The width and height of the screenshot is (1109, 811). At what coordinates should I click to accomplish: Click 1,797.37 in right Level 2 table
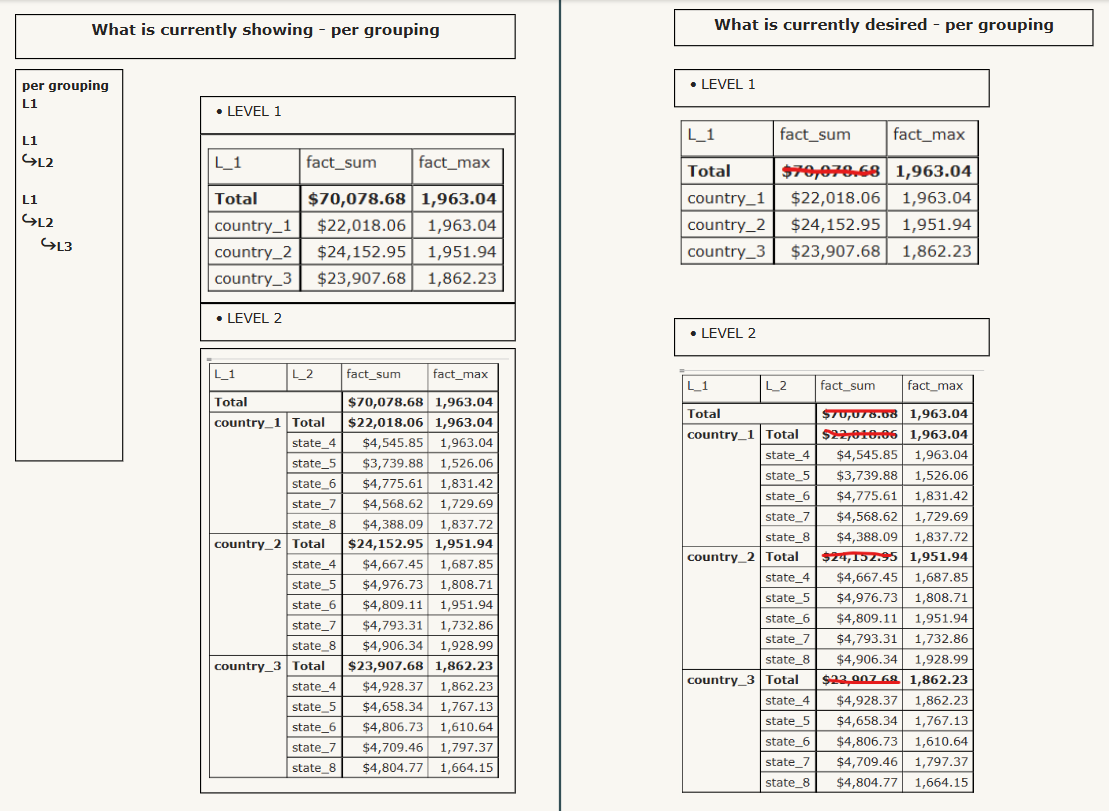coord(941,762)
